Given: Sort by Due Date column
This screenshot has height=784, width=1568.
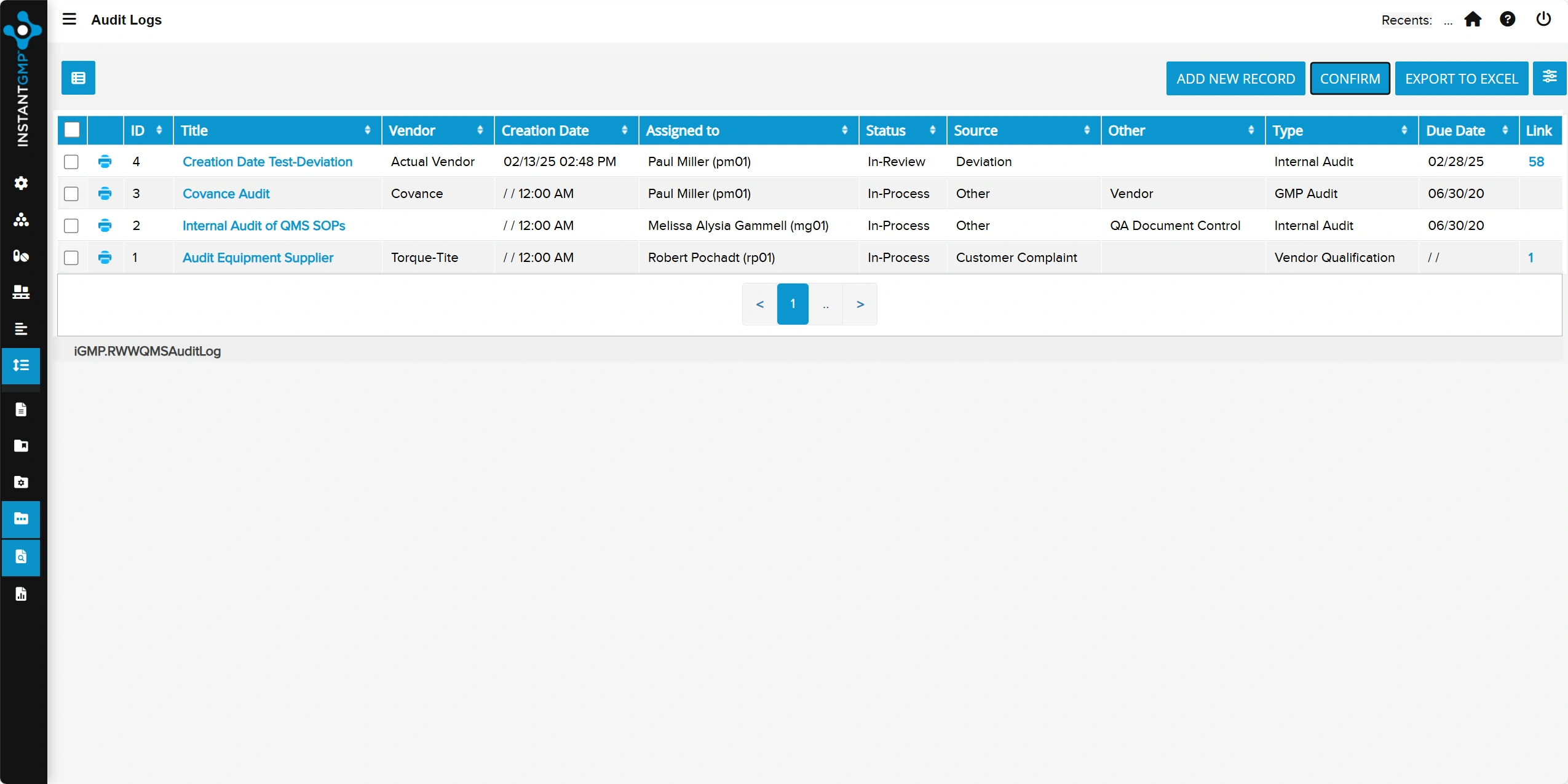Looking at the screenshot, I should [1505, 130].
